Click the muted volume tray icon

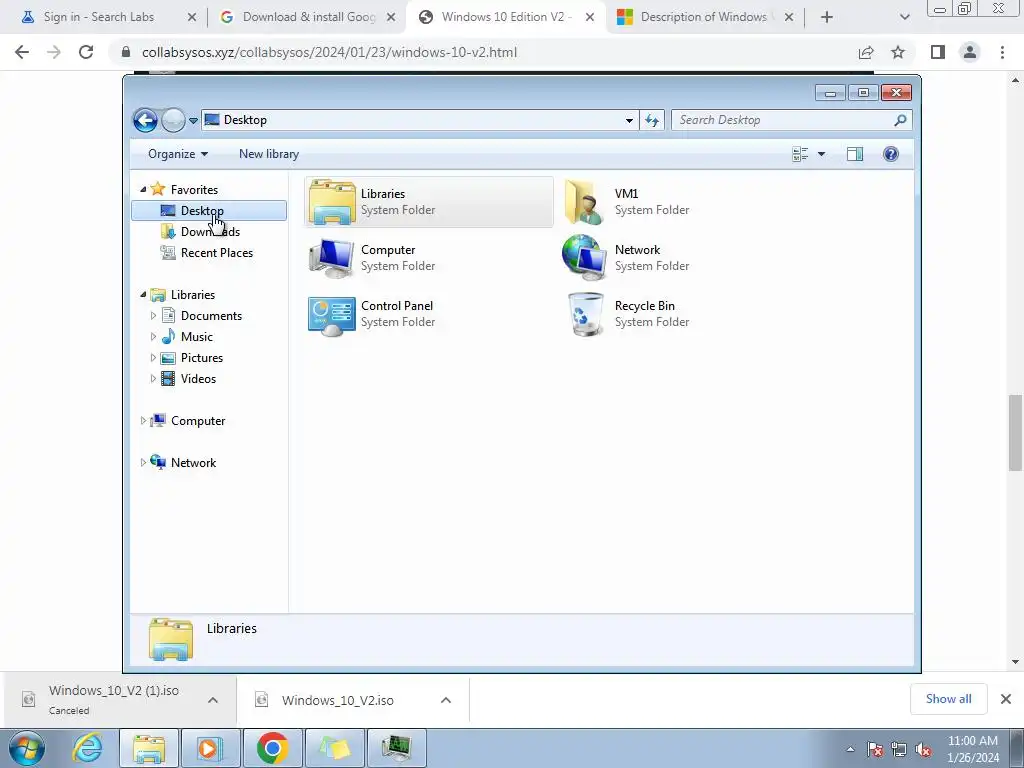pos(923,750)
